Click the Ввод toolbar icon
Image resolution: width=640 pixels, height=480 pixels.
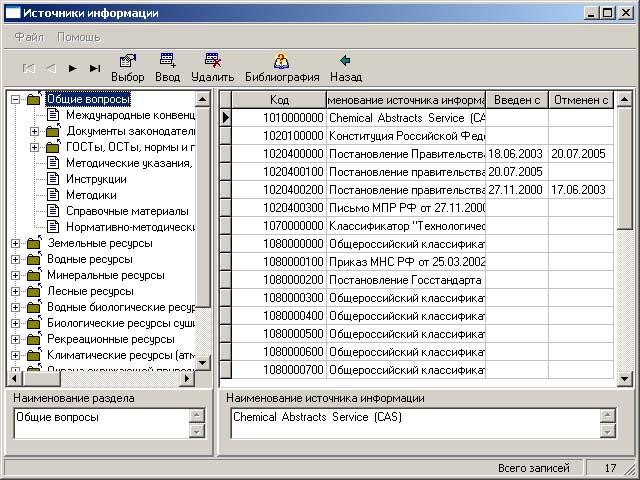coord(167,61)
